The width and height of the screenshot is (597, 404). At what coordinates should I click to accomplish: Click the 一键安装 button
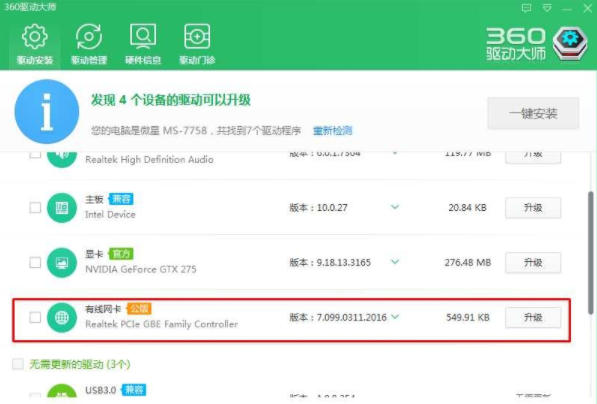533,113
